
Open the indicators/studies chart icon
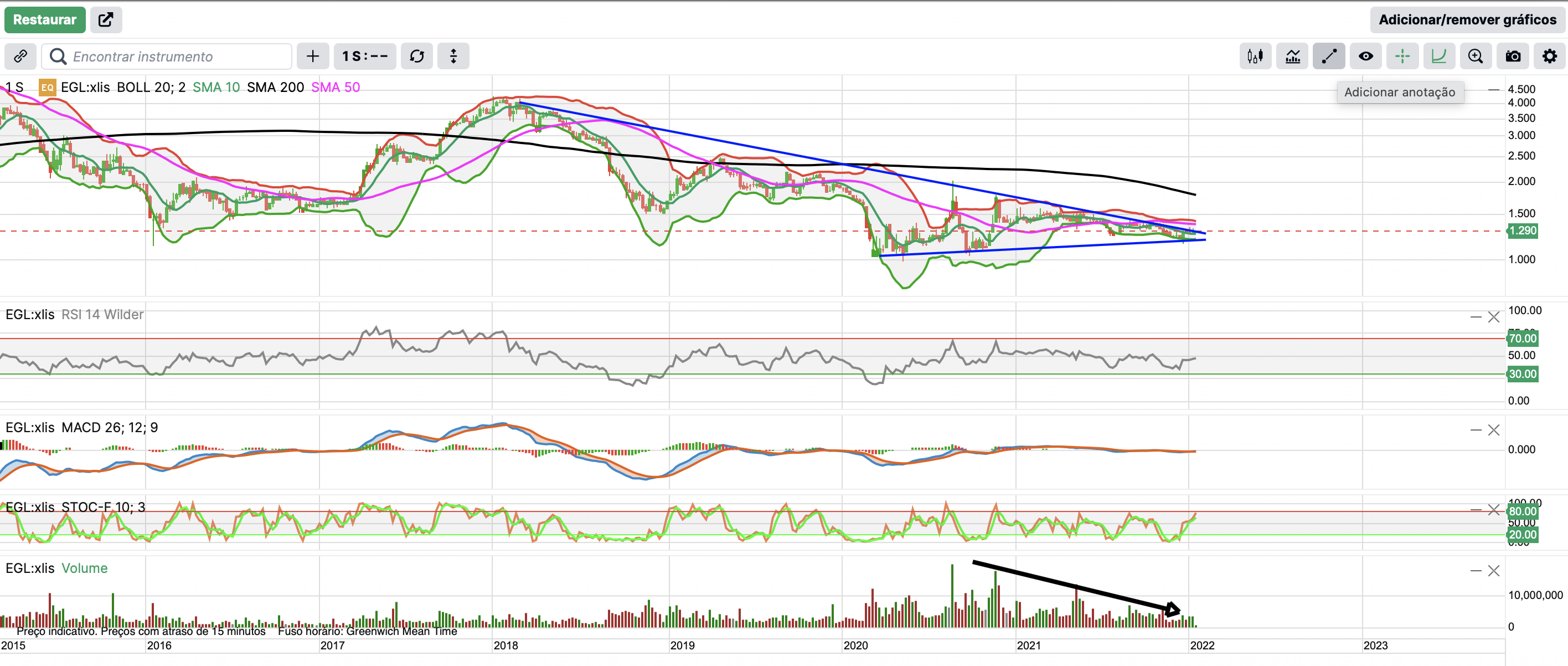click(x=1292, y=57)
